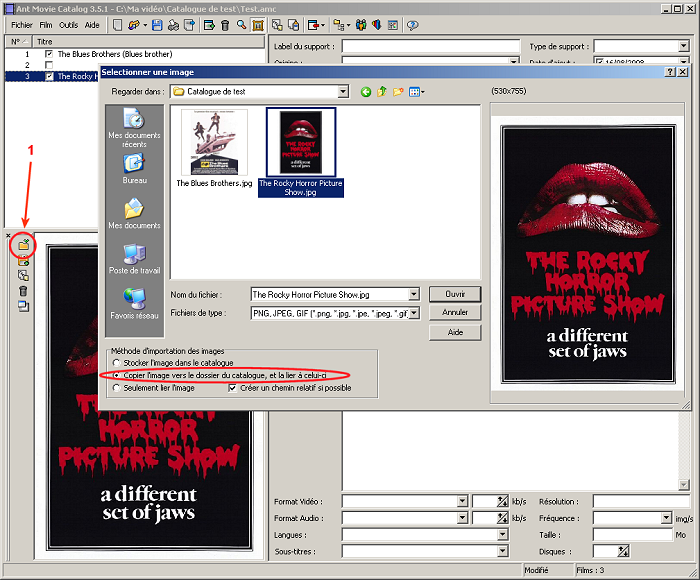Go to Bureau in the places bar

pyautogui.click(x=134, y=169)
